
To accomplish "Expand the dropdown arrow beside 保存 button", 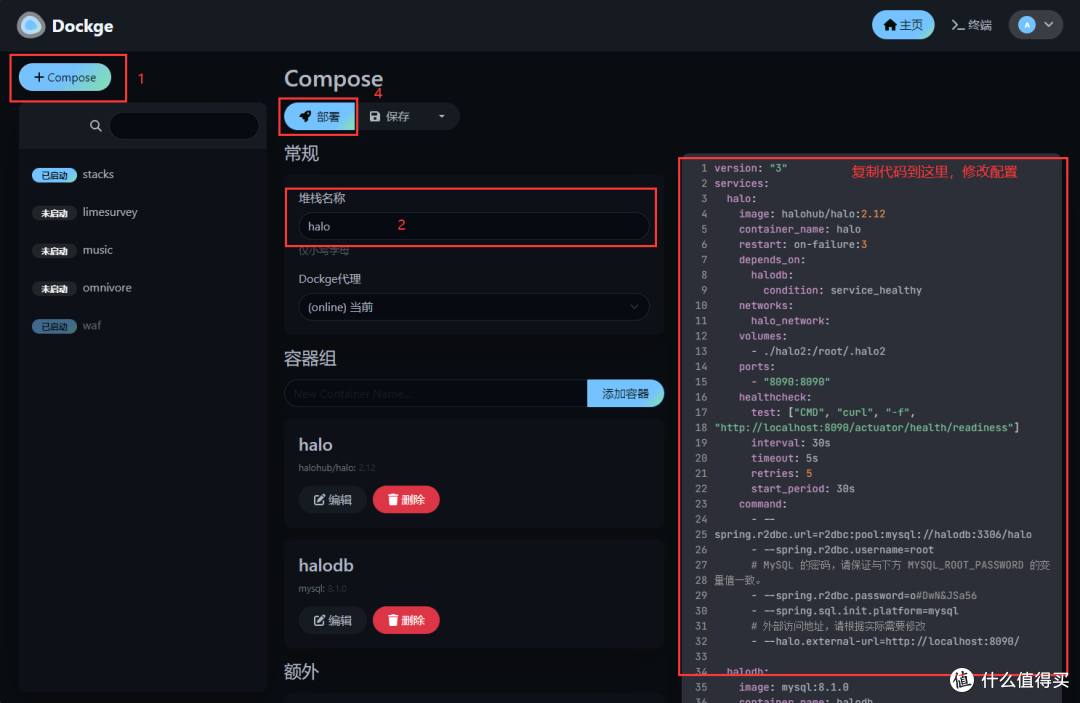I will click(x=444, y=116).
